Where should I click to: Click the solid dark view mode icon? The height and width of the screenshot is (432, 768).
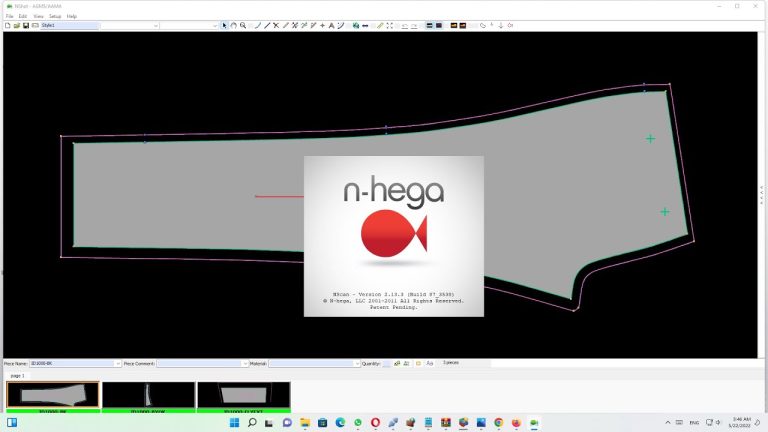[x=439, y=25]
